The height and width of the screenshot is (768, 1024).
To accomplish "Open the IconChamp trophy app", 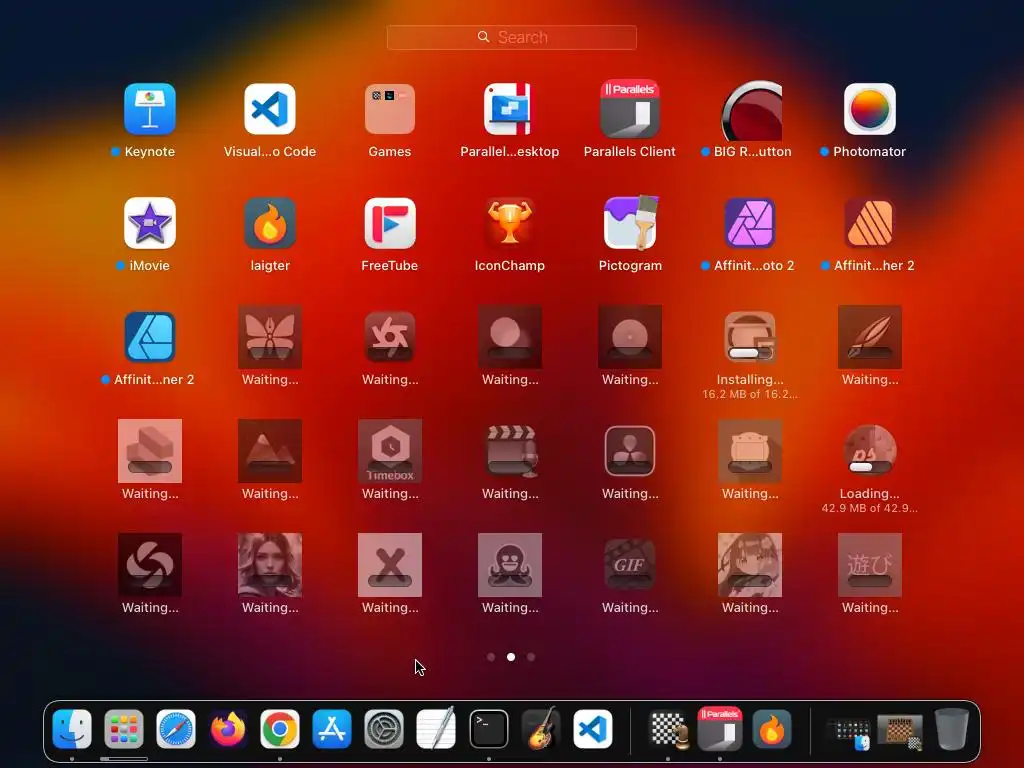I will [x=509, y=223].
